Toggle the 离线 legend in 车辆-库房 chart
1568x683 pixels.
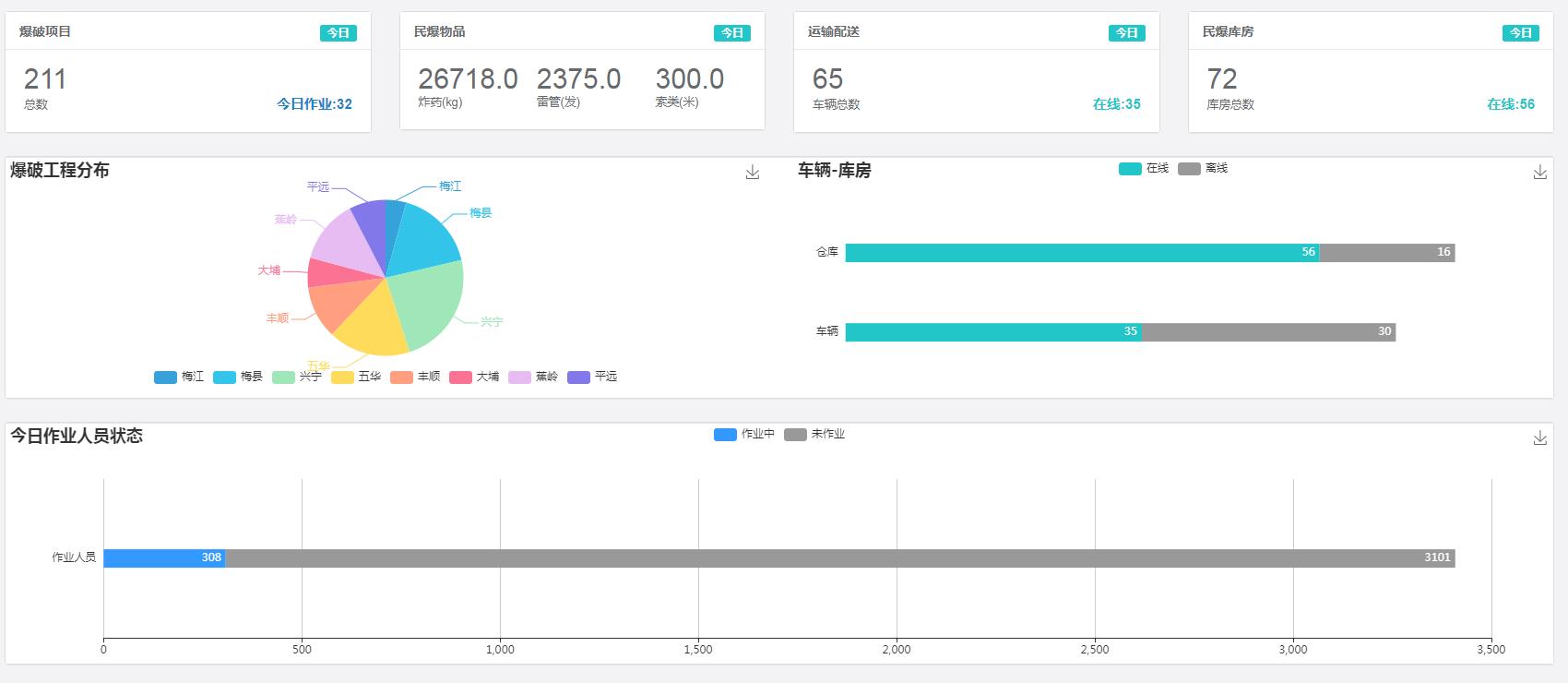click(1203, 168)
